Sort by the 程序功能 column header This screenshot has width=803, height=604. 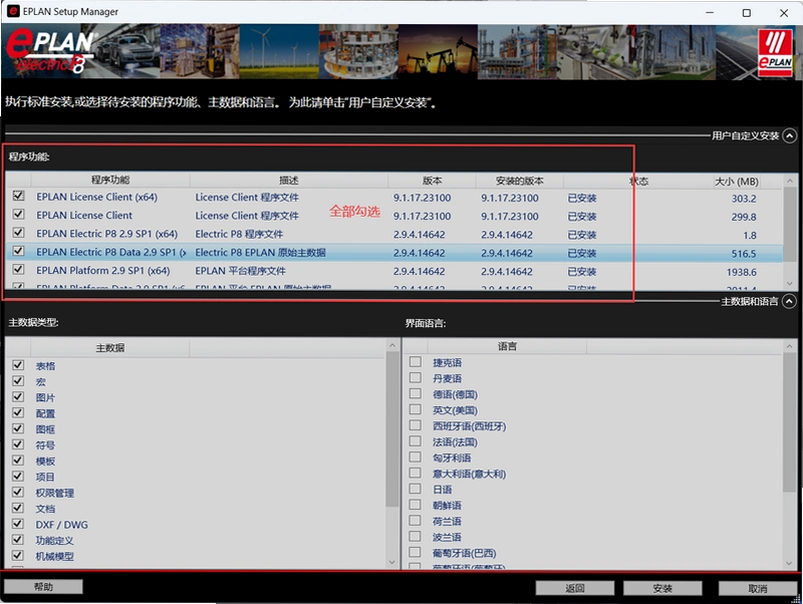[x=110, y=180]
